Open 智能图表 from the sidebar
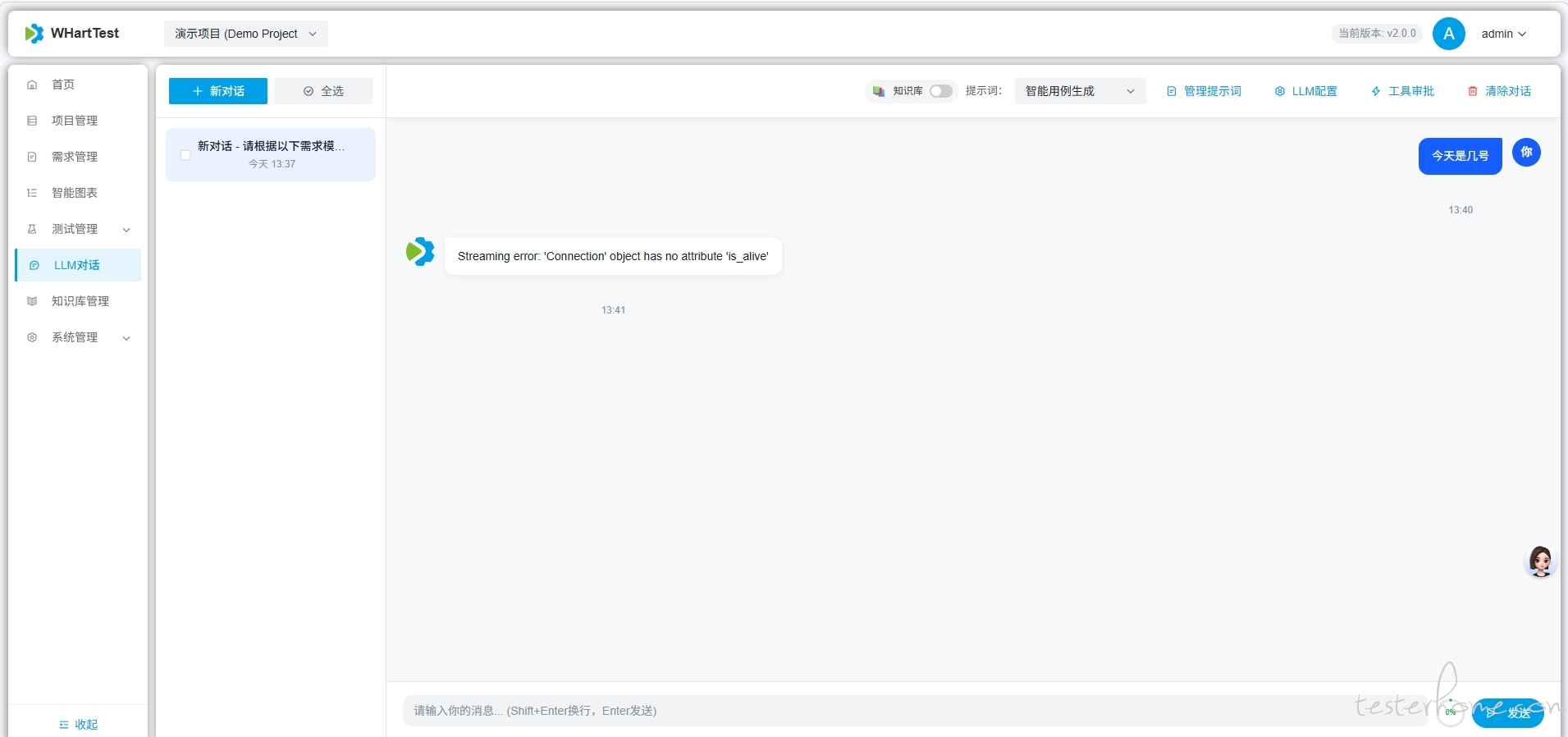 tap(75, 193)
